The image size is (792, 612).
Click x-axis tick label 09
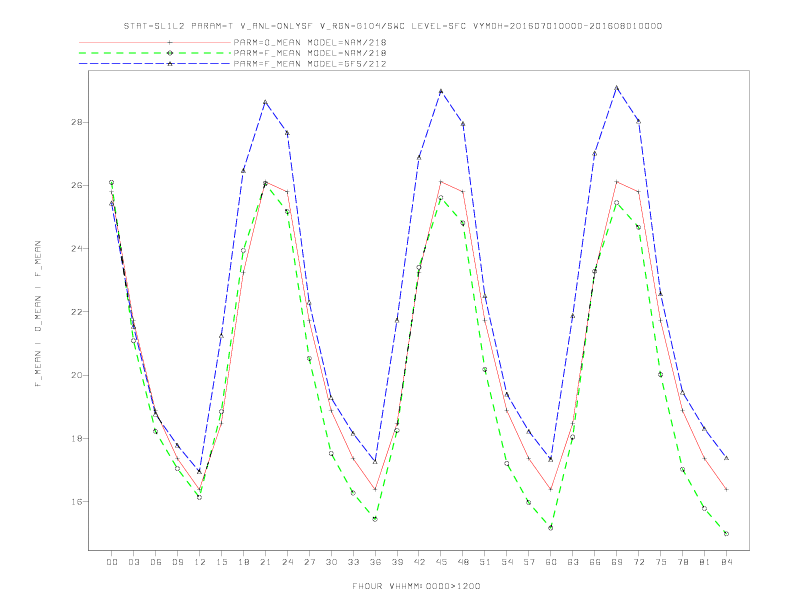click(x=177, y=562)
